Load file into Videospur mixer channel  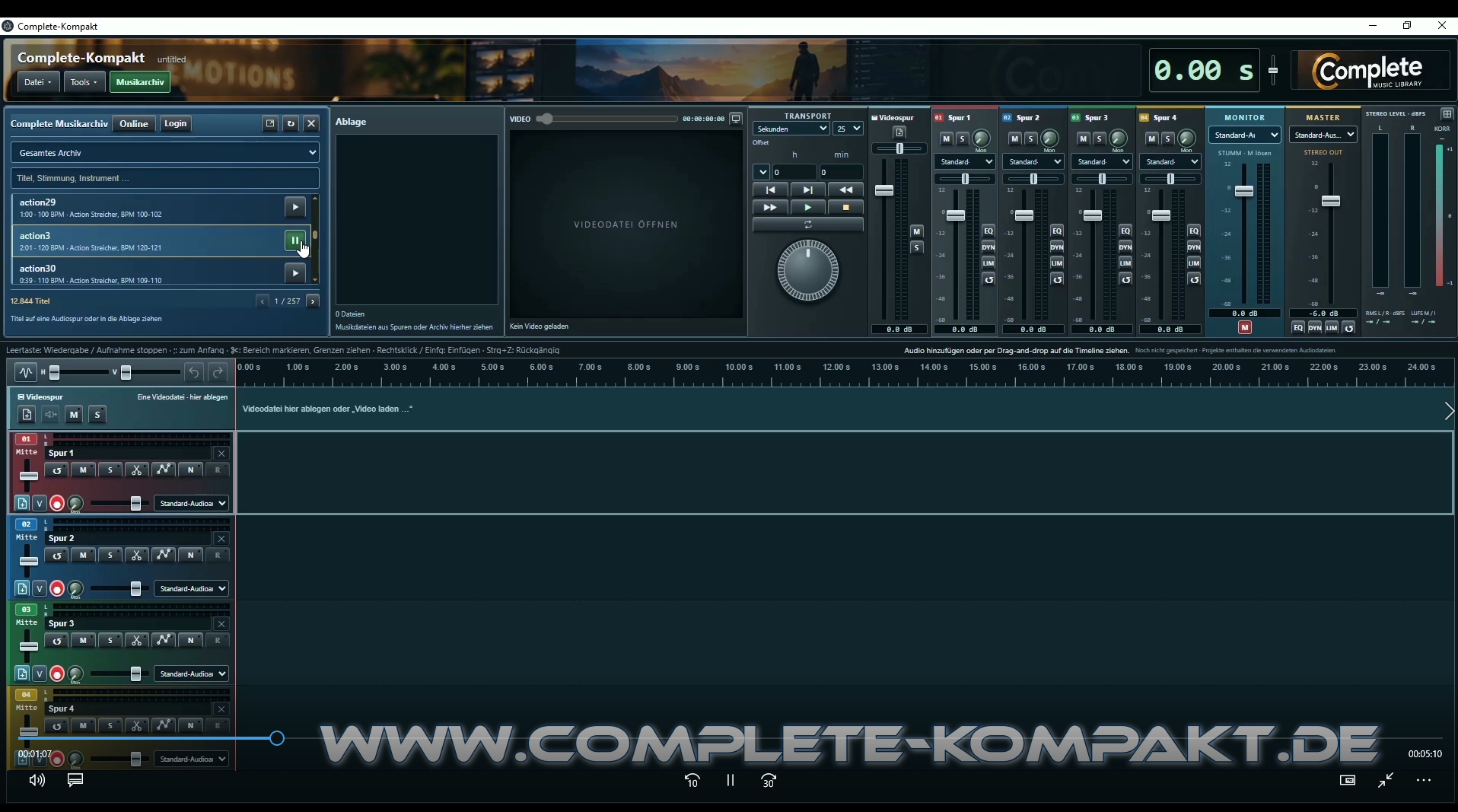(x=899, y=132)
